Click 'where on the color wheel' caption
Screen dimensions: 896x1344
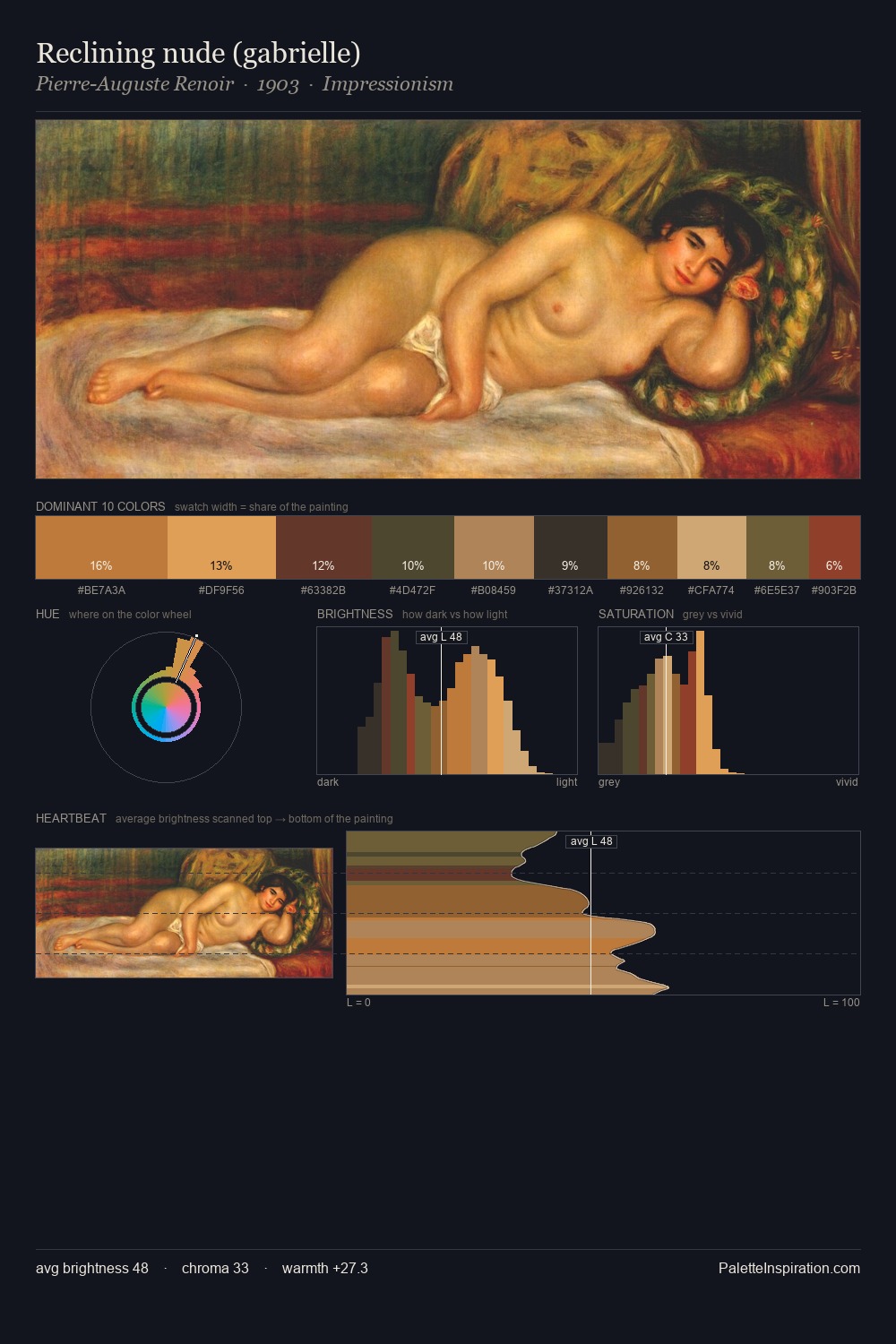130,615
